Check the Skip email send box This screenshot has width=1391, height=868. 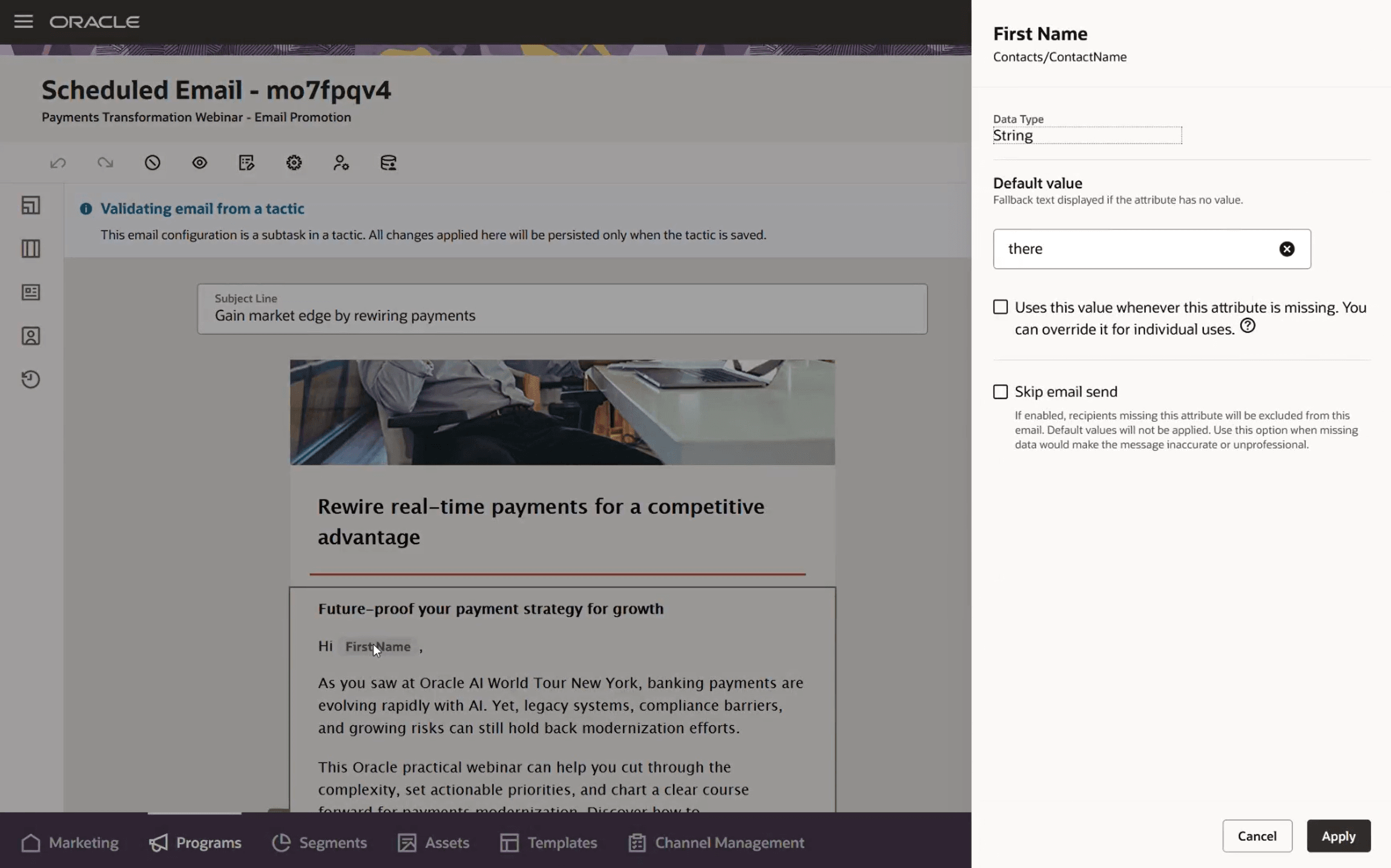[x=1001, y=392]
